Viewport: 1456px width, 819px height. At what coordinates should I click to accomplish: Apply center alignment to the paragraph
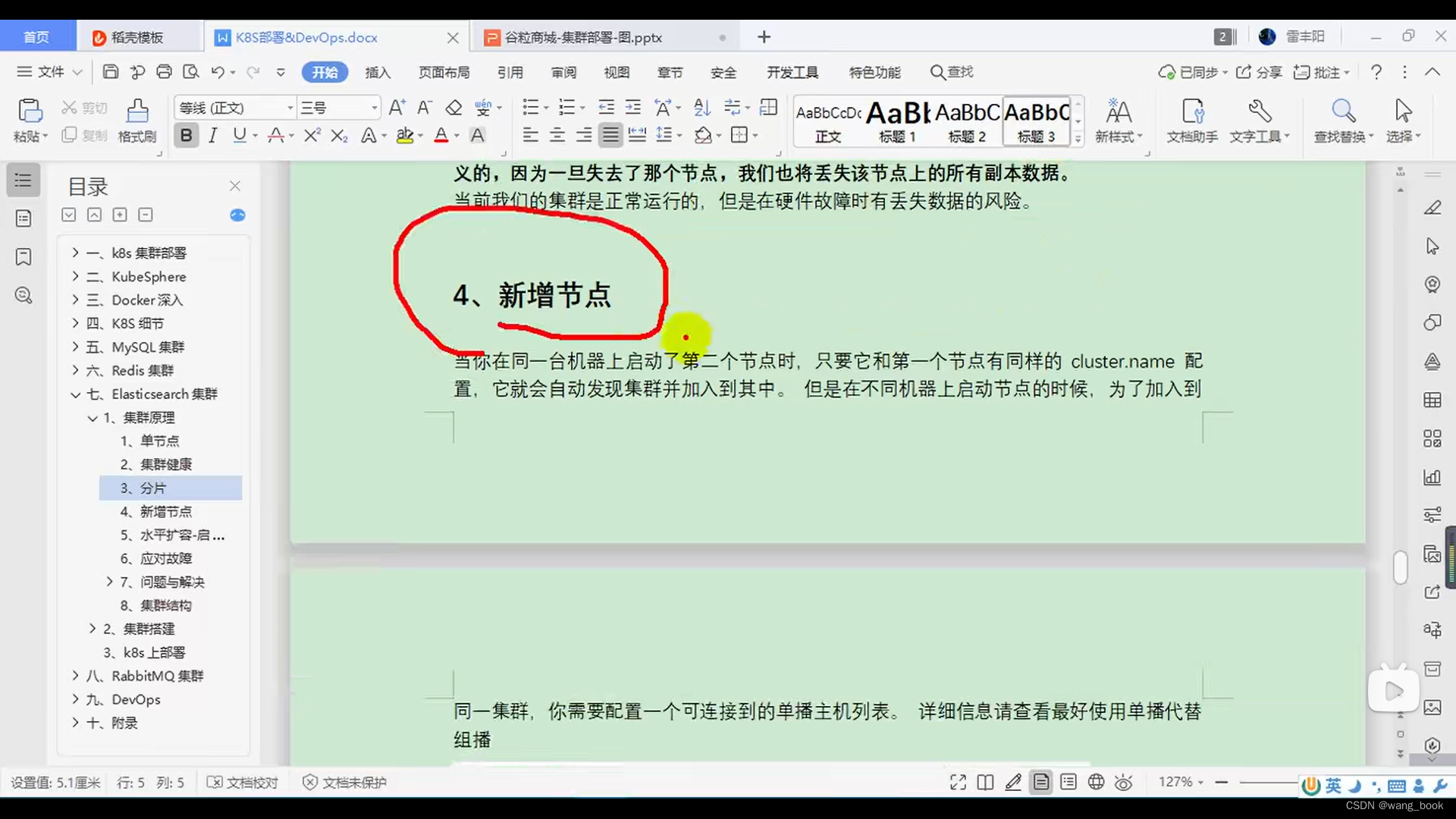tap(557, 135)
